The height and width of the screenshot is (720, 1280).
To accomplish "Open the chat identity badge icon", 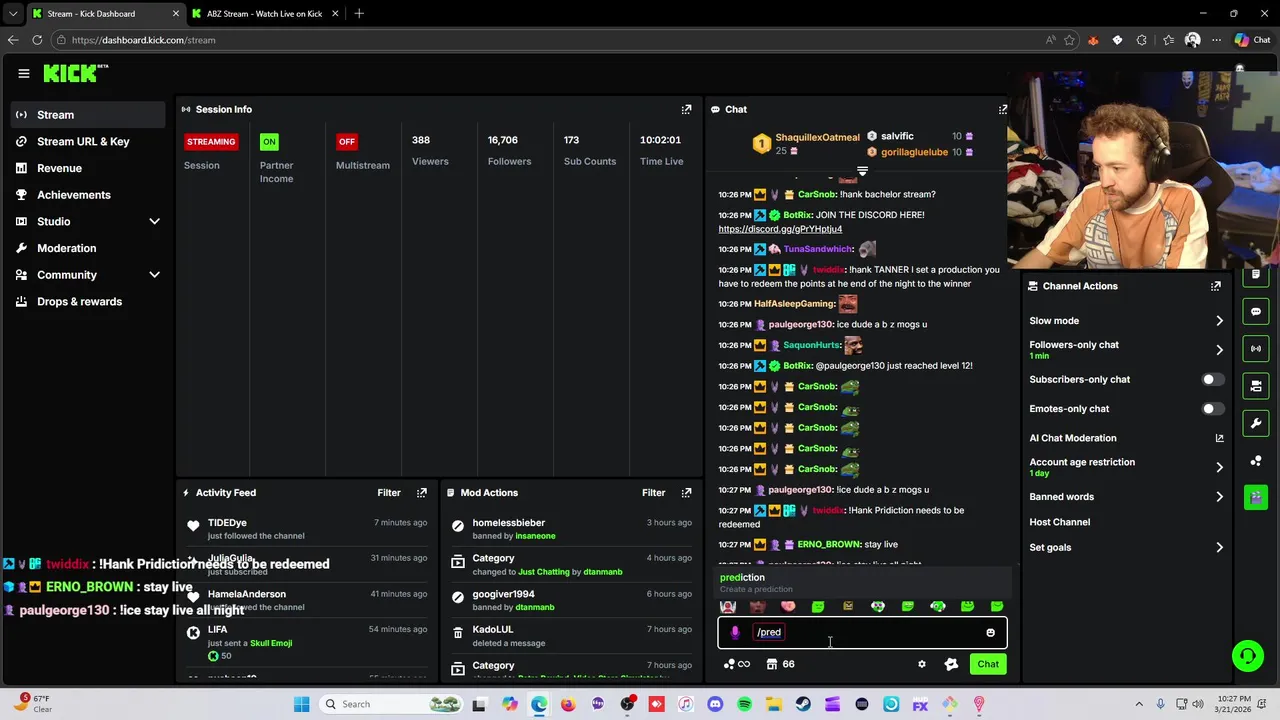I will click(x=951, y=664).
